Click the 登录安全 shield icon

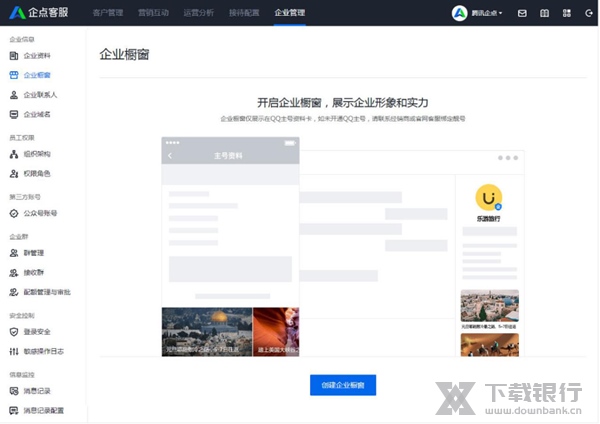point(14,332)
